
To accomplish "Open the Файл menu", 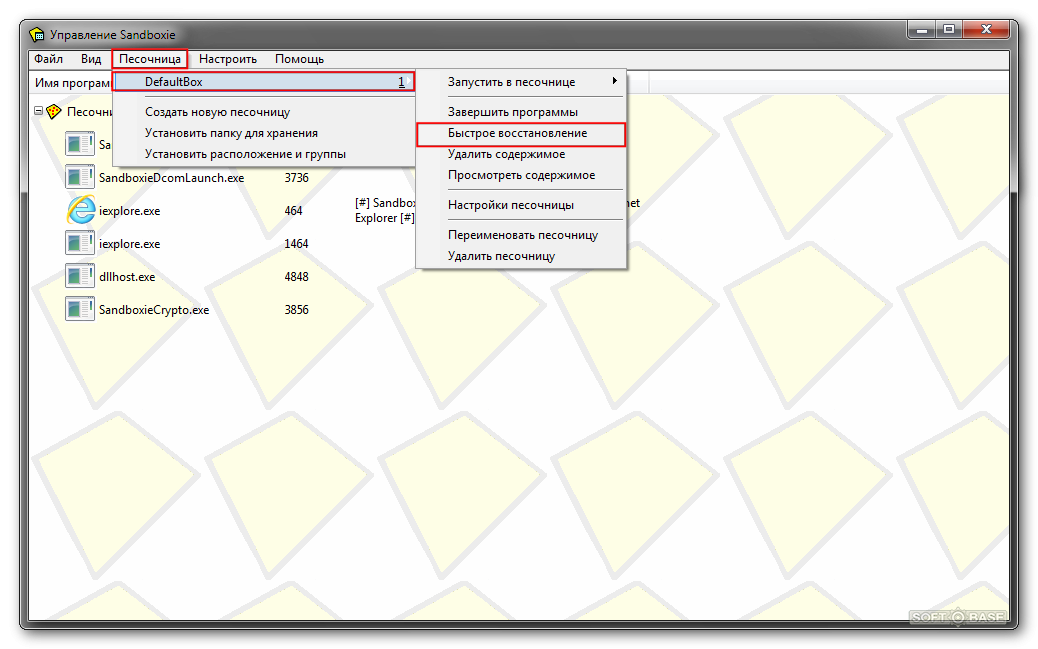I will click(48, 59).
